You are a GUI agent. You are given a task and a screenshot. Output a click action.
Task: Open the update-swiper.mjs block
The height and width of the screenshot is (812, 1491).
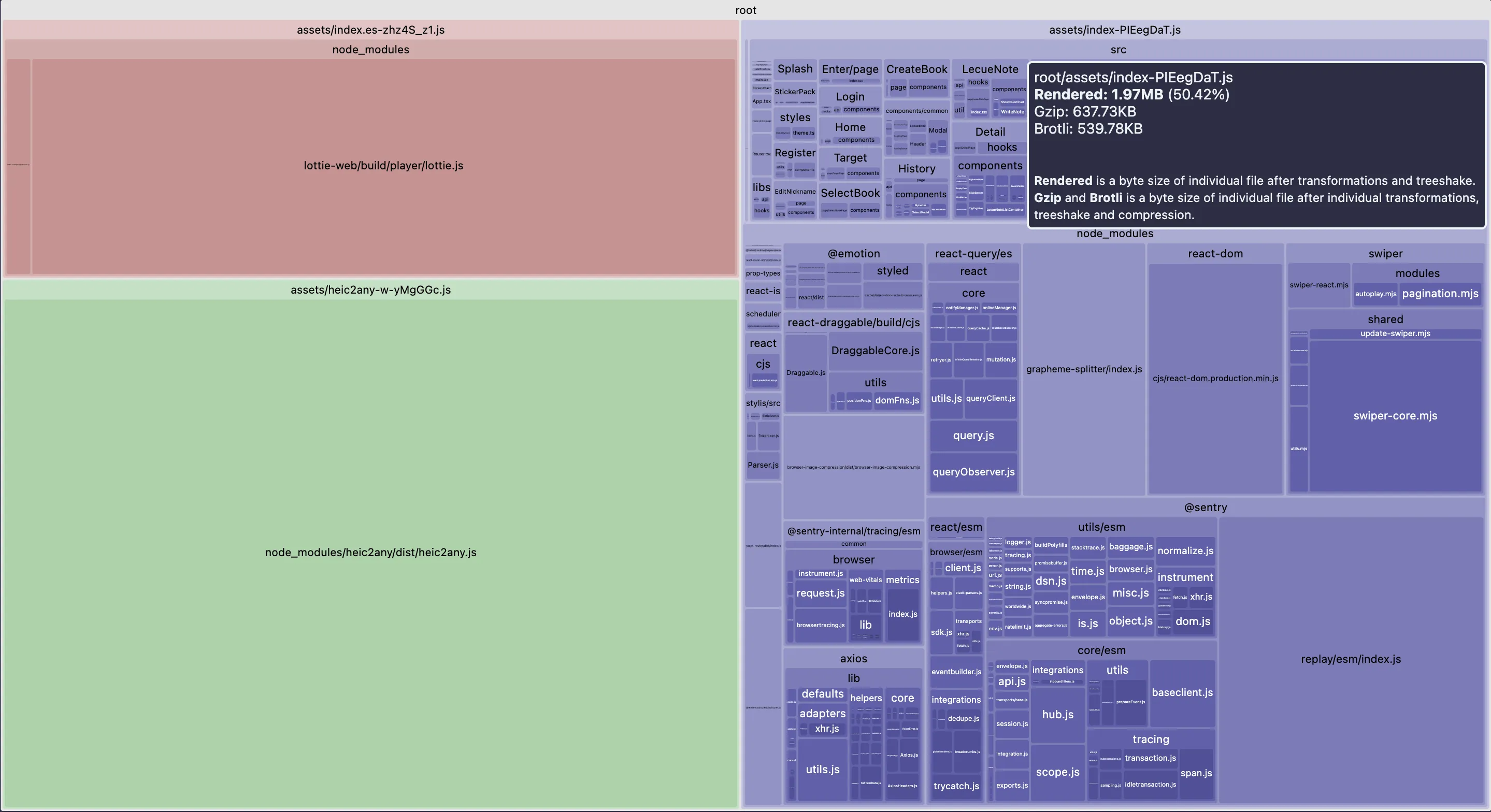(1395, 334)
